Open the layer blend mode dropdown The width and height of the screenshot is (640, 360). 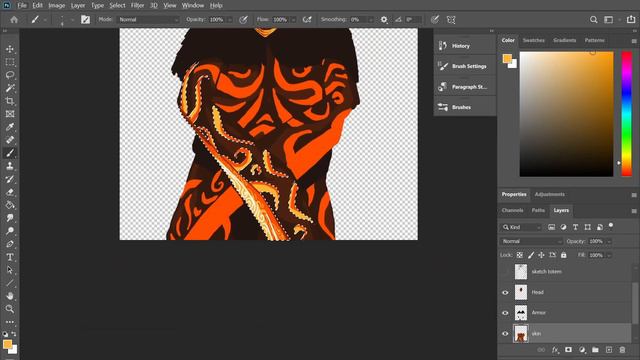(x=531, y=241)
